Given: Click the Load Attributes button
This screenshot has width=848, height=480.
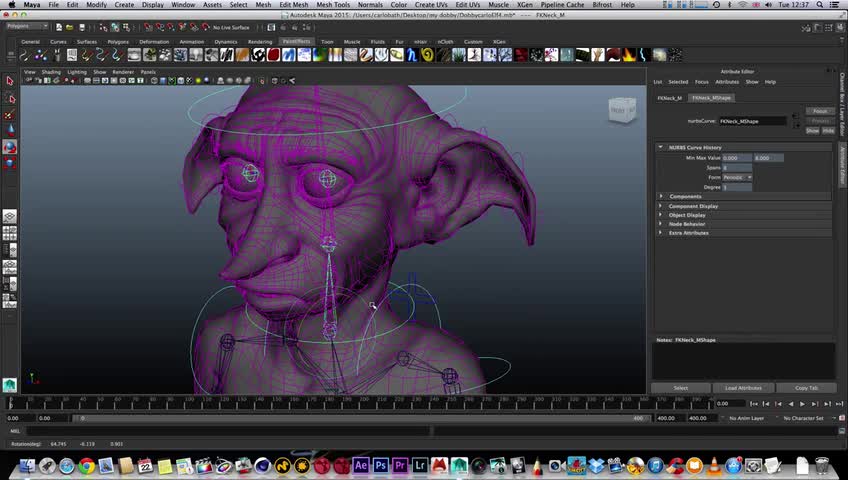Looking at the screenshot, I should coord(743,388).
